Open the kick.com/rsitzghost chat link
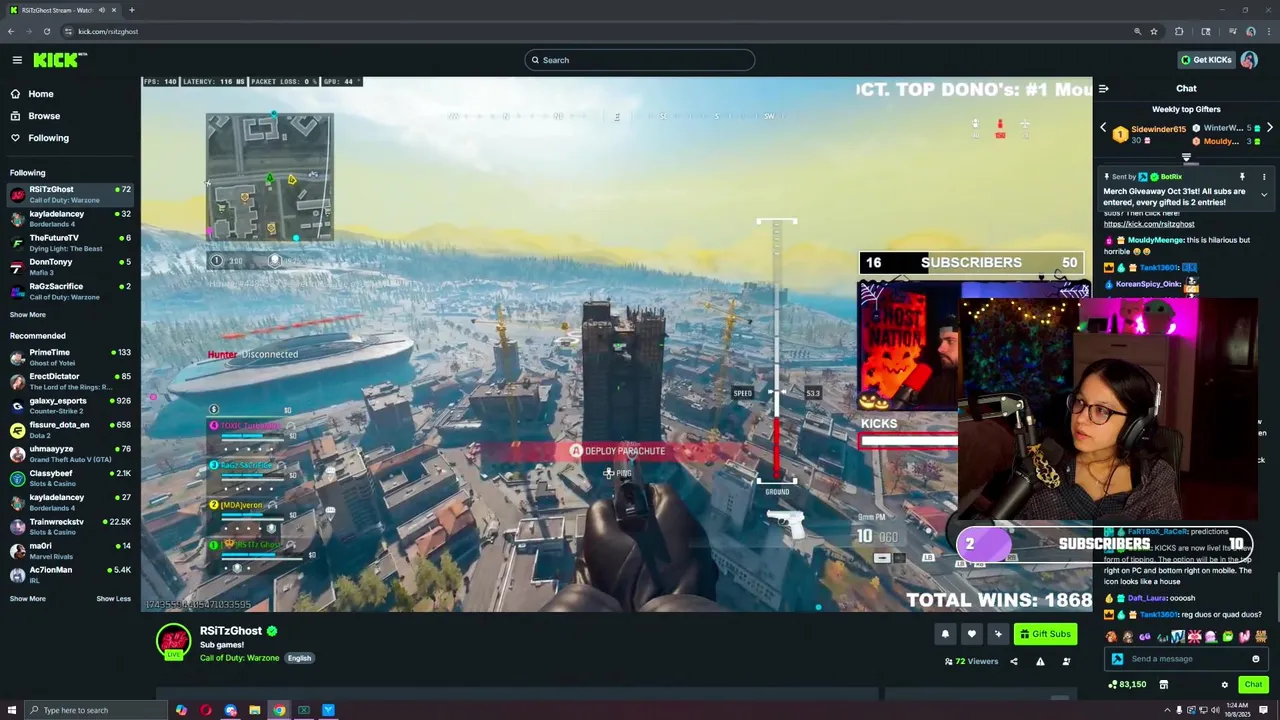The image size is (1280, 720). 1149,224
